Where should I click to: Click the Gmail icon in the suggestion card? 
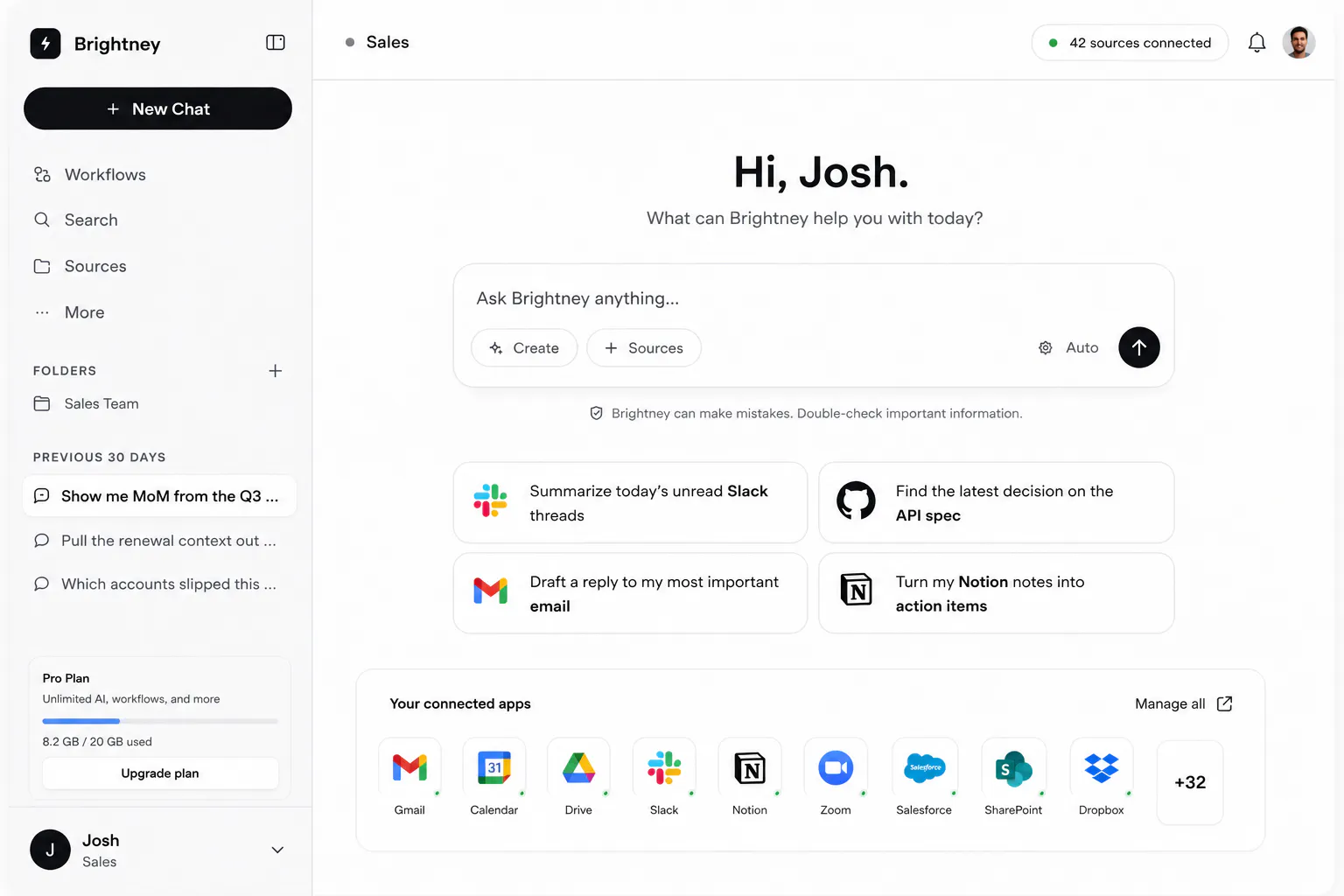coord(490,591)
